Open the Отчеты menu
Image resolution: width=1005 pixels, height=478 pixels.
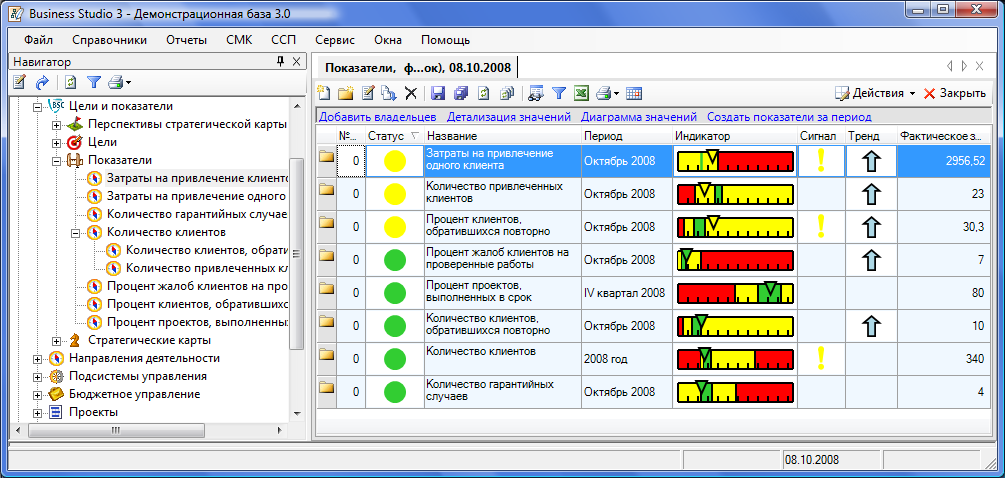coord(186,40)
